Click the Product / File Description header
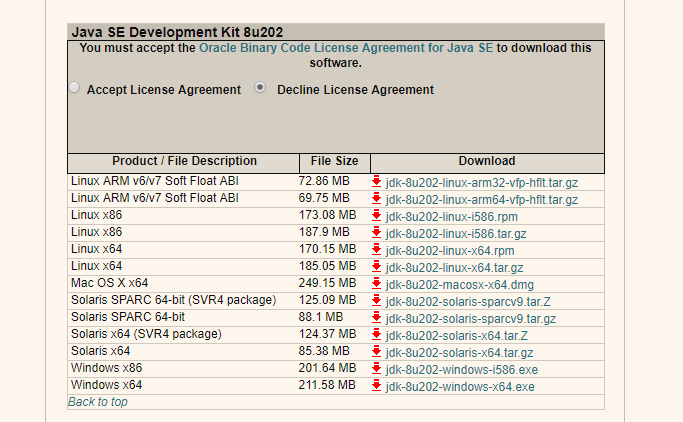Viewport: 683px width, 422px height. pyautogui.click(x=184, y=161)
